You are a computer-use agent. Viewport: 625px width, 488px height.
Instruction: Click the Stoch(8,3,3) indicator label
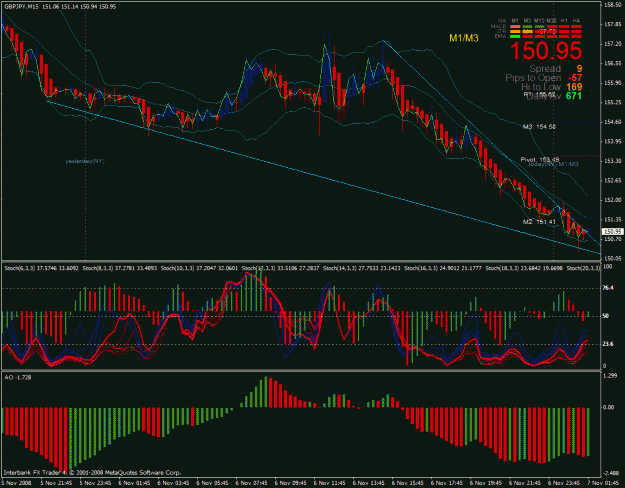tap(120, 268)
